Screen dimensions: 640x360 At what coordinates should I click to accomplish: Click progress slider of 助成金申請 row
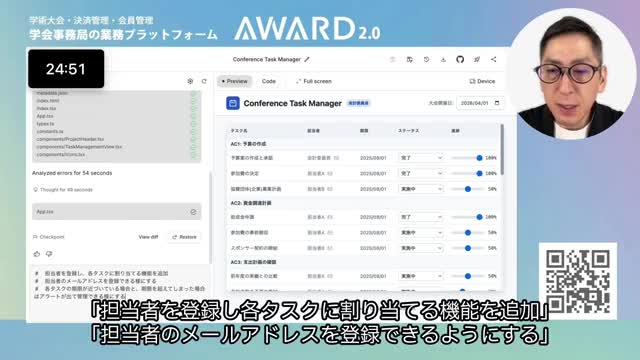[x=467, y=217]
